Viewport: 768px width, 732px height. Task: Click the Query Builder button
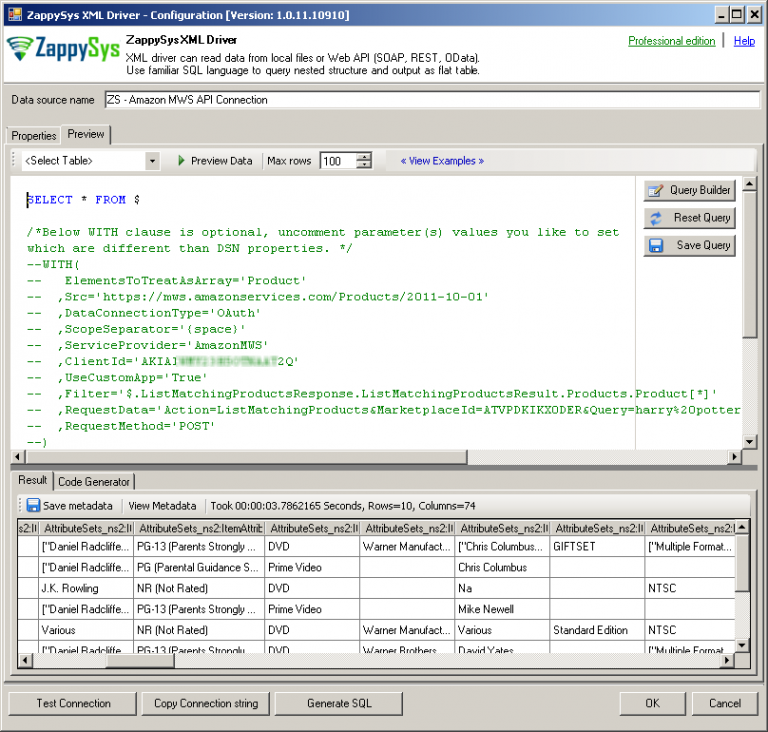pos(689,190)
